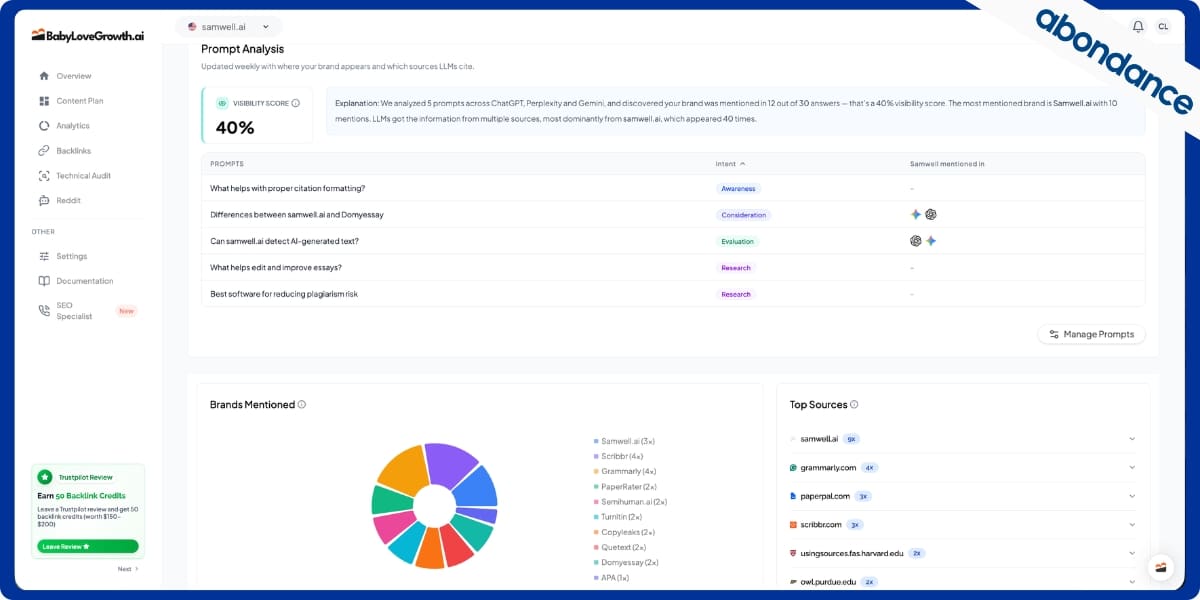Select prompt 'What helps edit and improve essays?'
1200x600 pixels.
click(x=276, y=268)
